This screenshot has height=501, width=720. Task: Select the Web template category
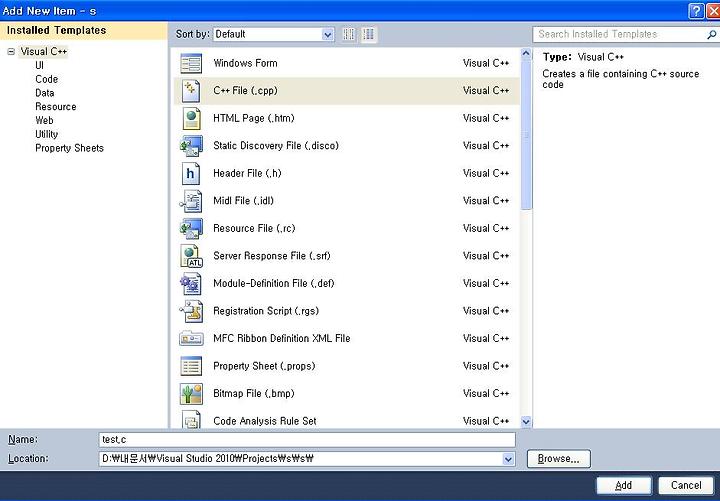point(45,121)
